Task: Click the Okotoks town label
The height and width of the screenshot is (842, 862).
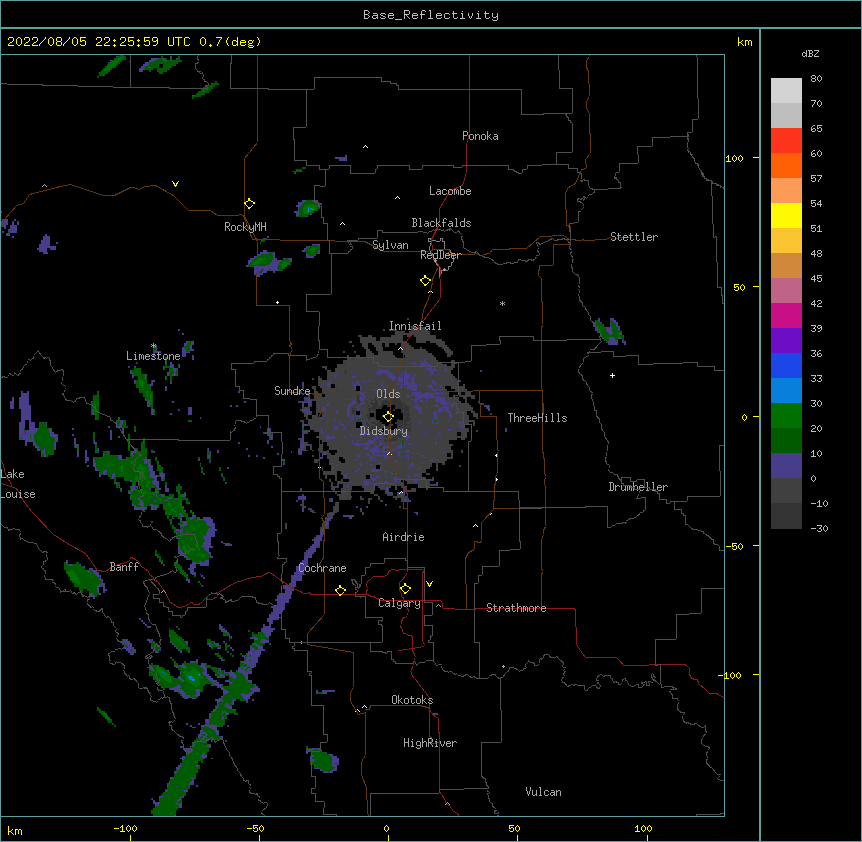Action: [412, 700]
